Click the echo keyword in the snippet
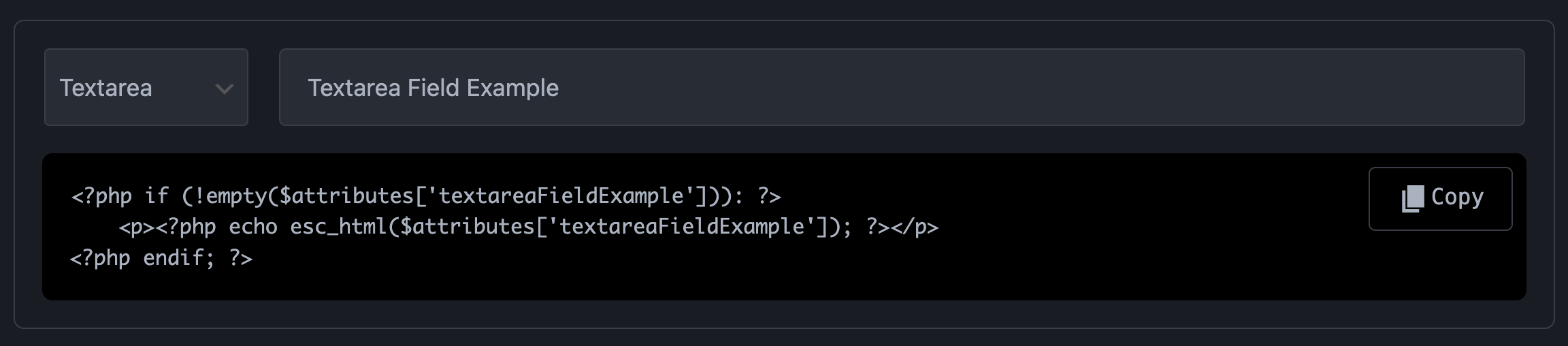Screen dimensions: 1568x346 252,227
